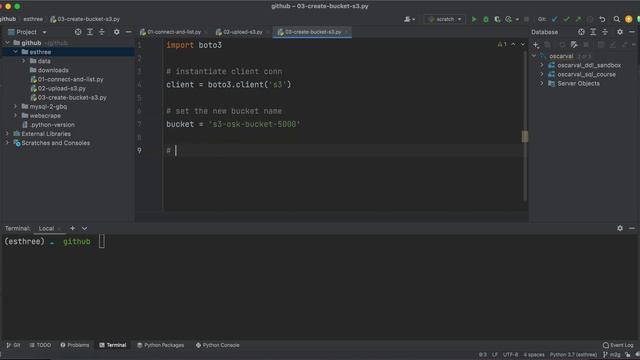Hide the Database panel with minus icon

coord(631,32)
